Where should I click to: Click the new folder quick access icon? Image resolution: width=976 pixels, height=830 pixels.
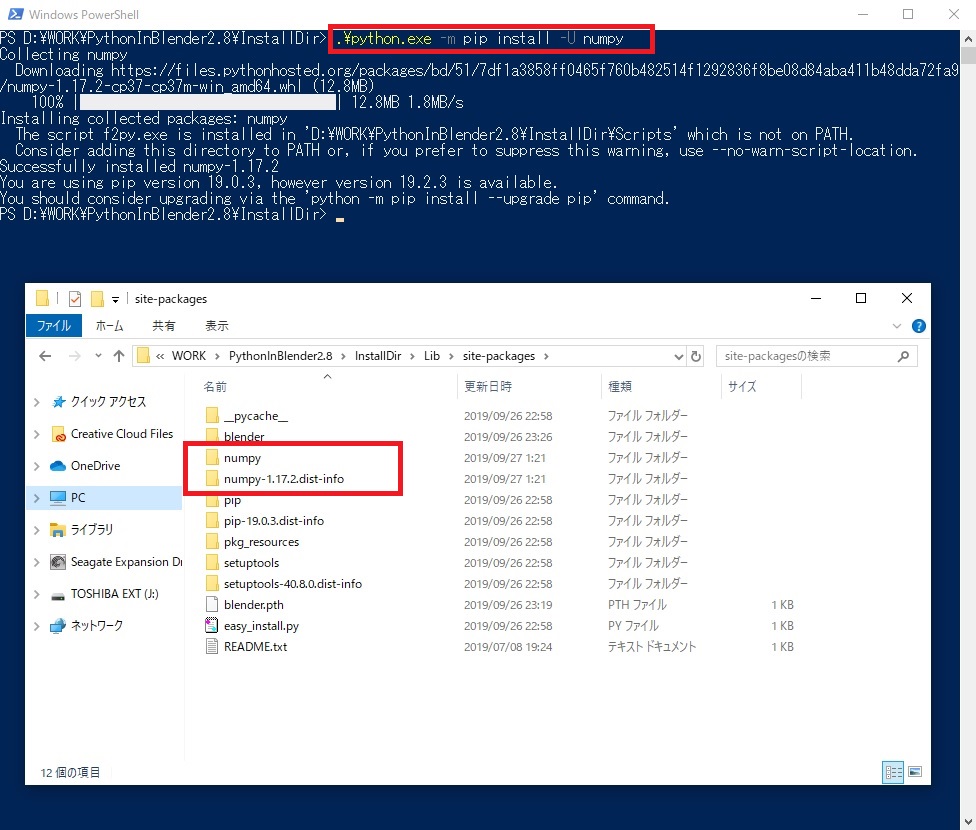[97, 299]
